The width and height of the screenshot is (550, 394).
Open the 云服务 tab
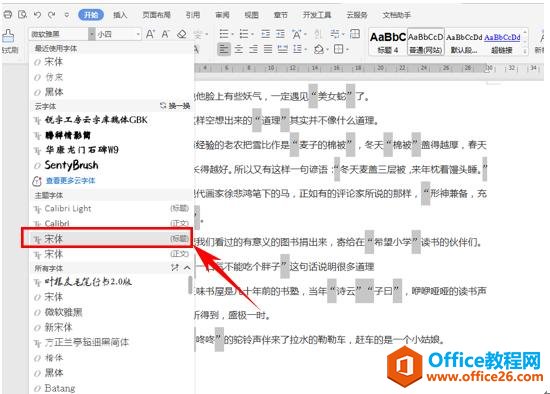[356, 15]
